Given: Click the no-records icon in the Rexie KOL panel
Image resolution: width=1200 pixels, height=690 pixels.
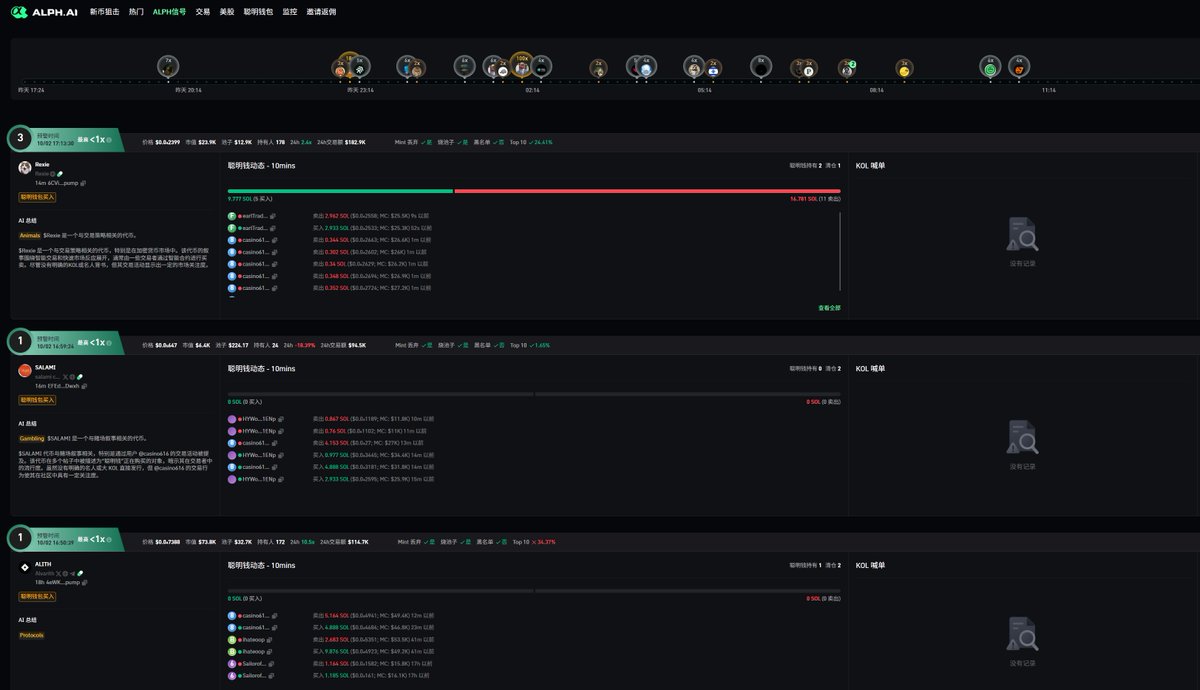Looking at the screenshot, I should click(1023, 234).
